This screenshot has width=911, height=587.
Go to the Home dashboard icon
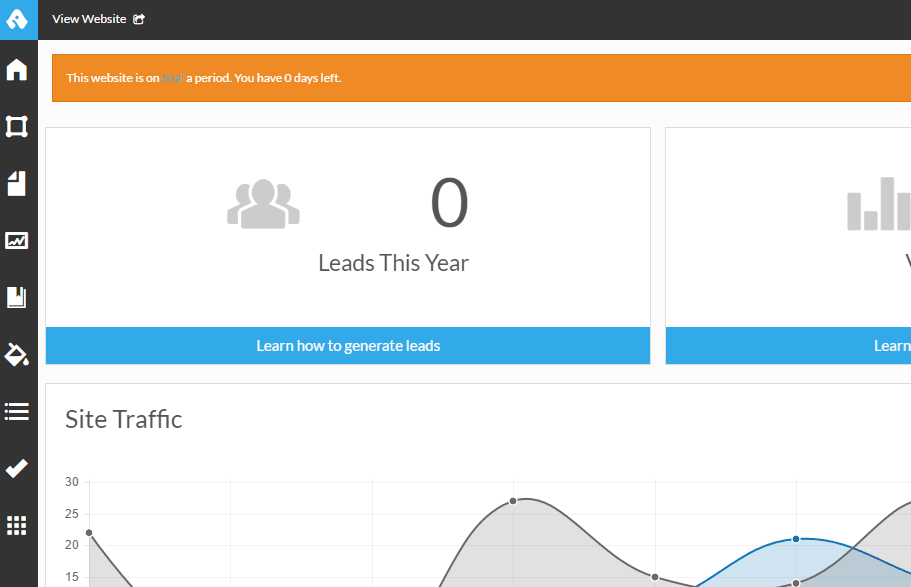17,70
